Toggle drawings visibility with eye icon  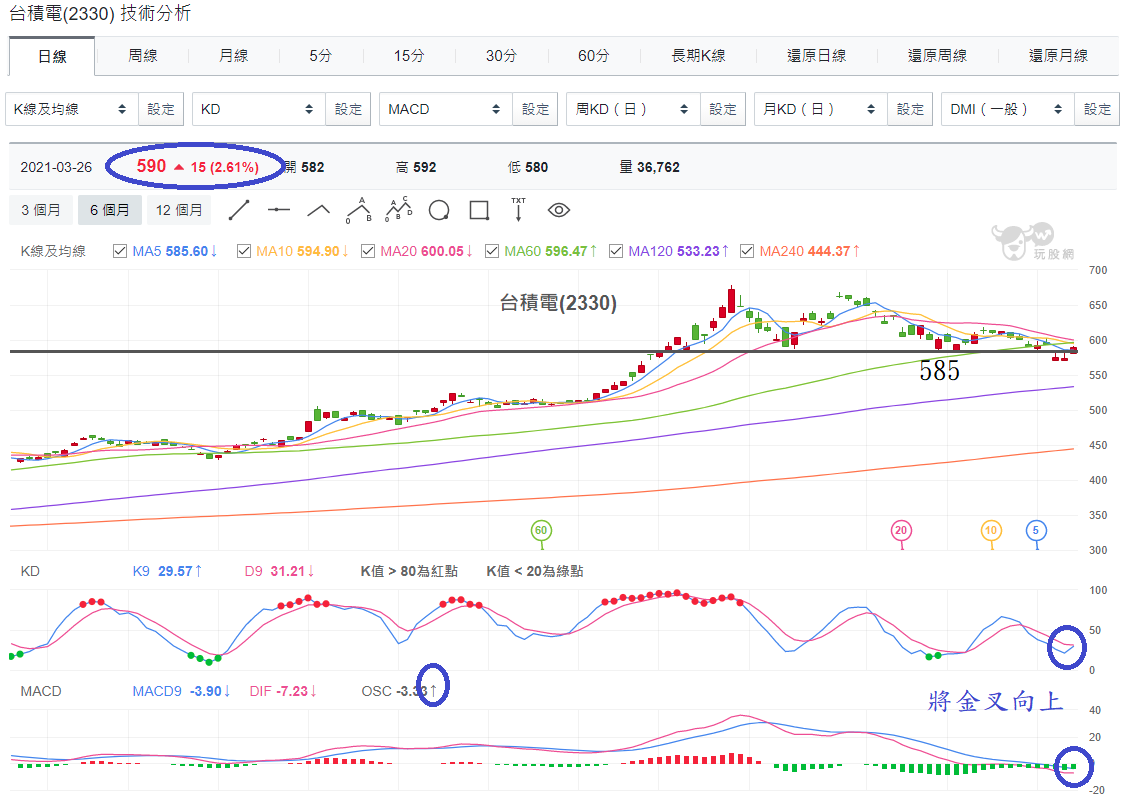coord(559,210)
